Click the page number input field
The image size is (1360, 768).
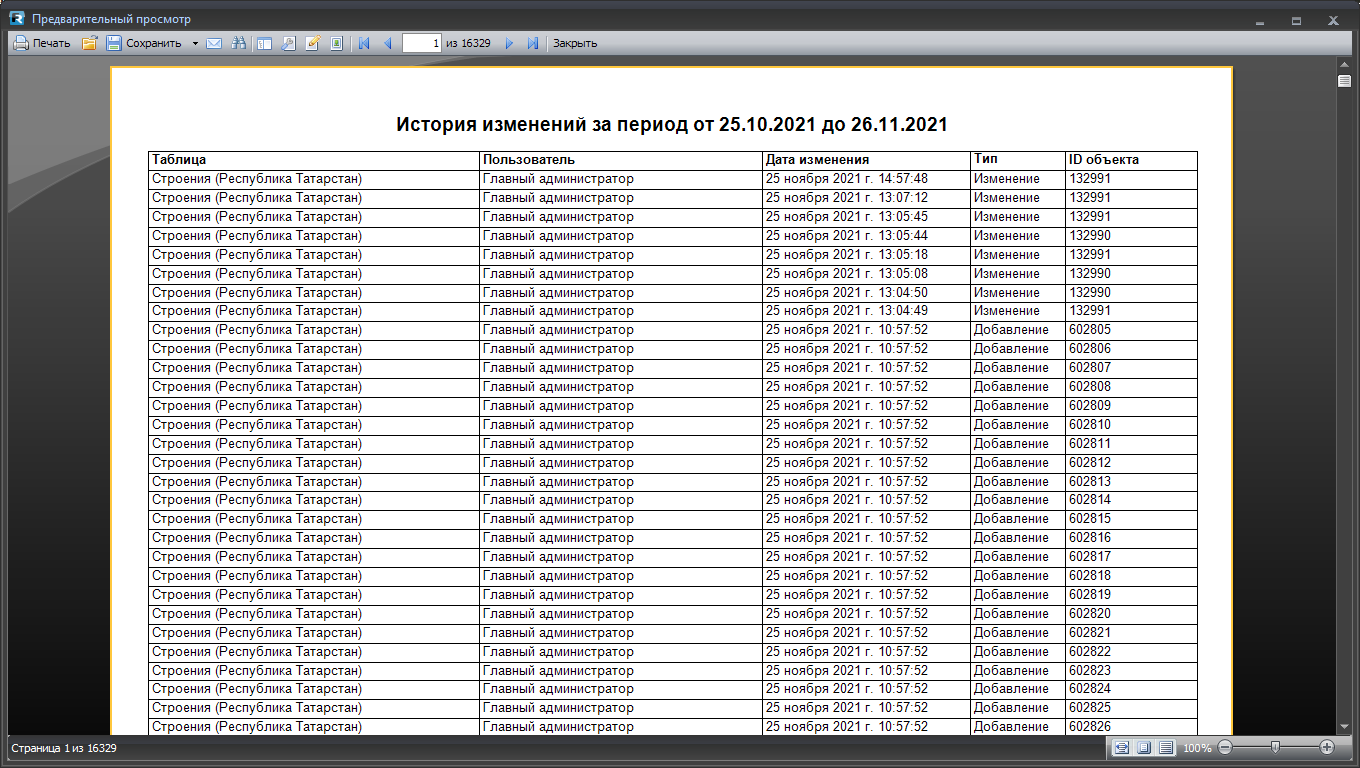(422, 43)
